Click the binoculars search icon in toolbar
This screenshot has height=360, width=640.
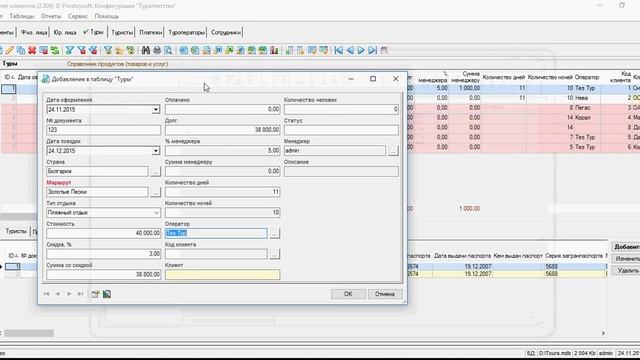pos(146,50)
